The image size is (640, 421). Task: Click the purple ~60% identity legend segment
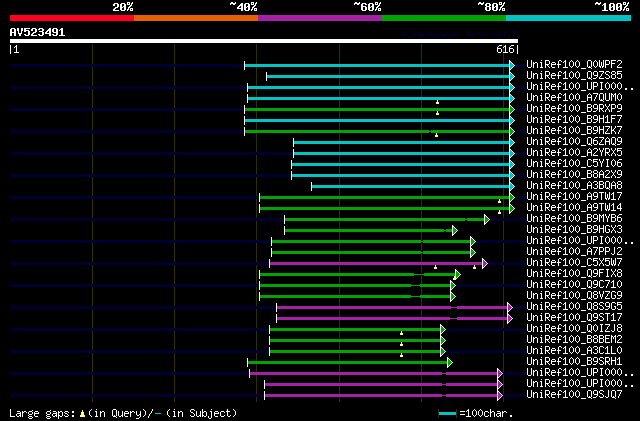[x=320, y=18]
